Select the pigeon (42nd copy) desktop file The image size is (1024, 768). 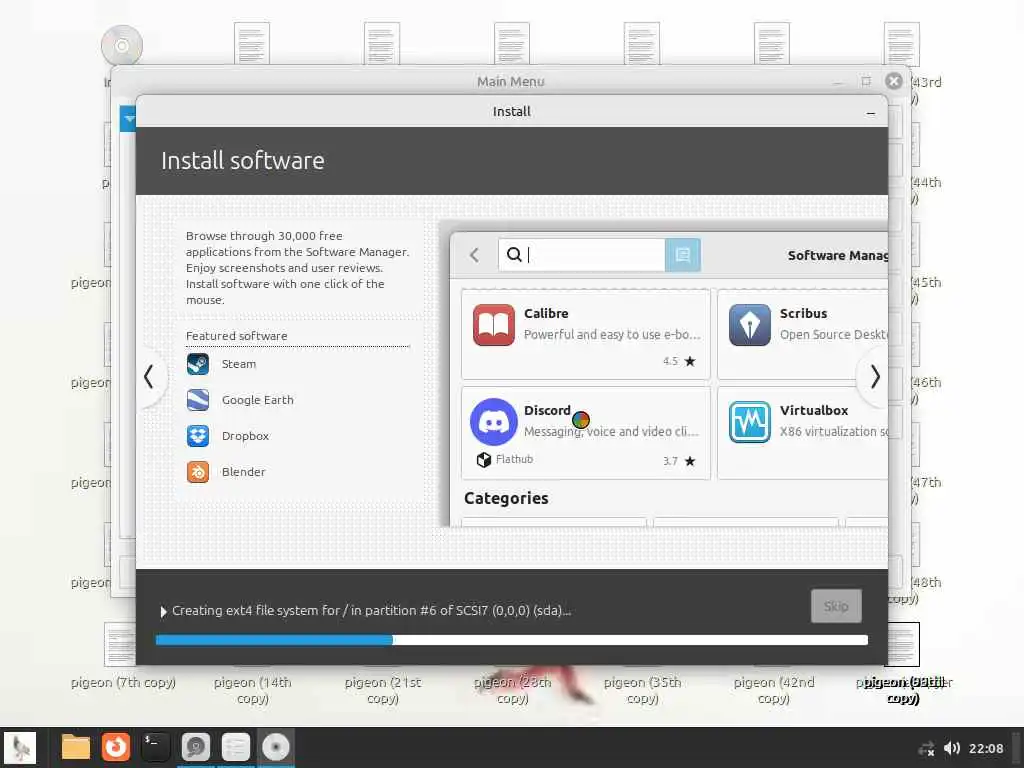(773, 690)
